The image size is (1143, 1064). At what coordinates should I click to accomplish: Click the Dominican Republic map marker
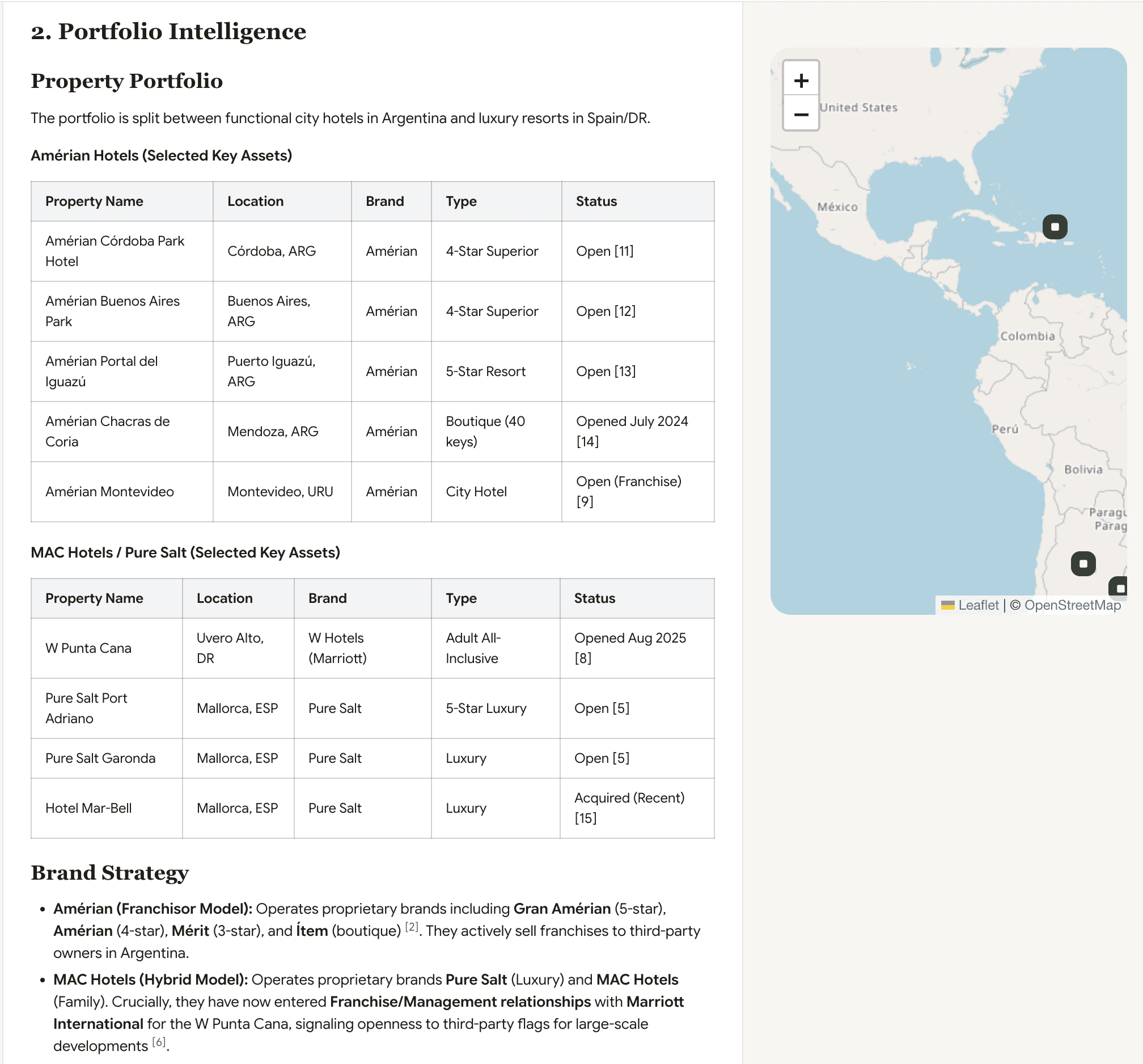coord(1055,227)
